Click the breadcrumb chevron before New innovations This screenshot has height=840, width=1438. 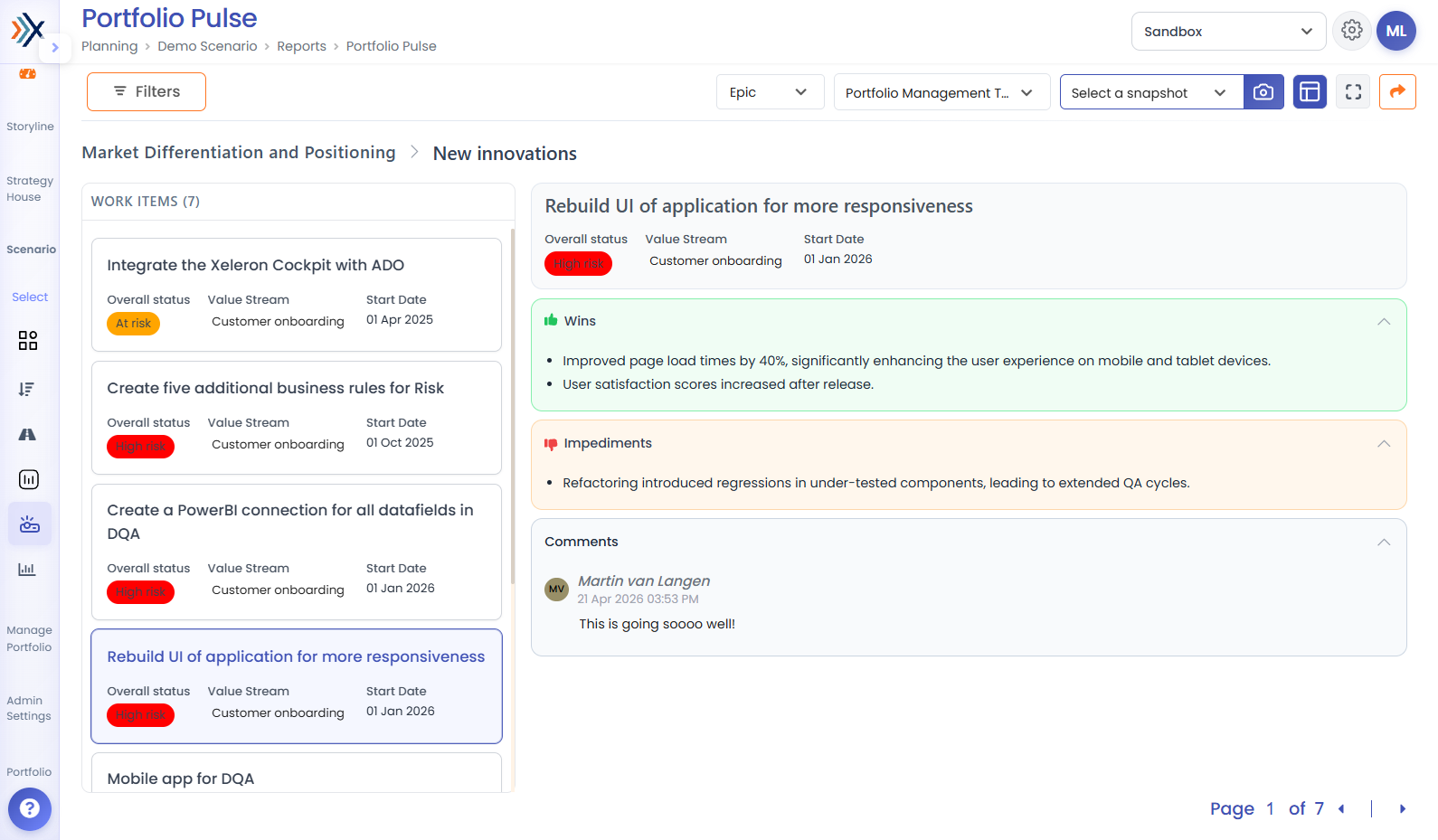coord(414,152)
